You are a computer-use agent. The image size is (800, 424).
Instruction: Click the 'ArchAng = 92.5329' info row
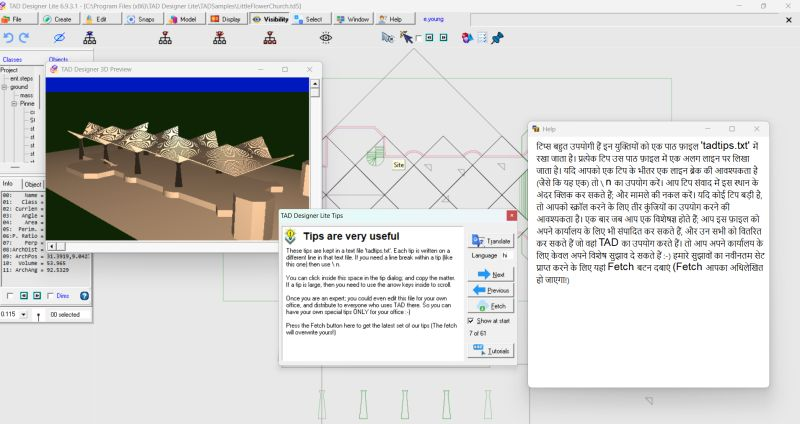click(36, 270)
